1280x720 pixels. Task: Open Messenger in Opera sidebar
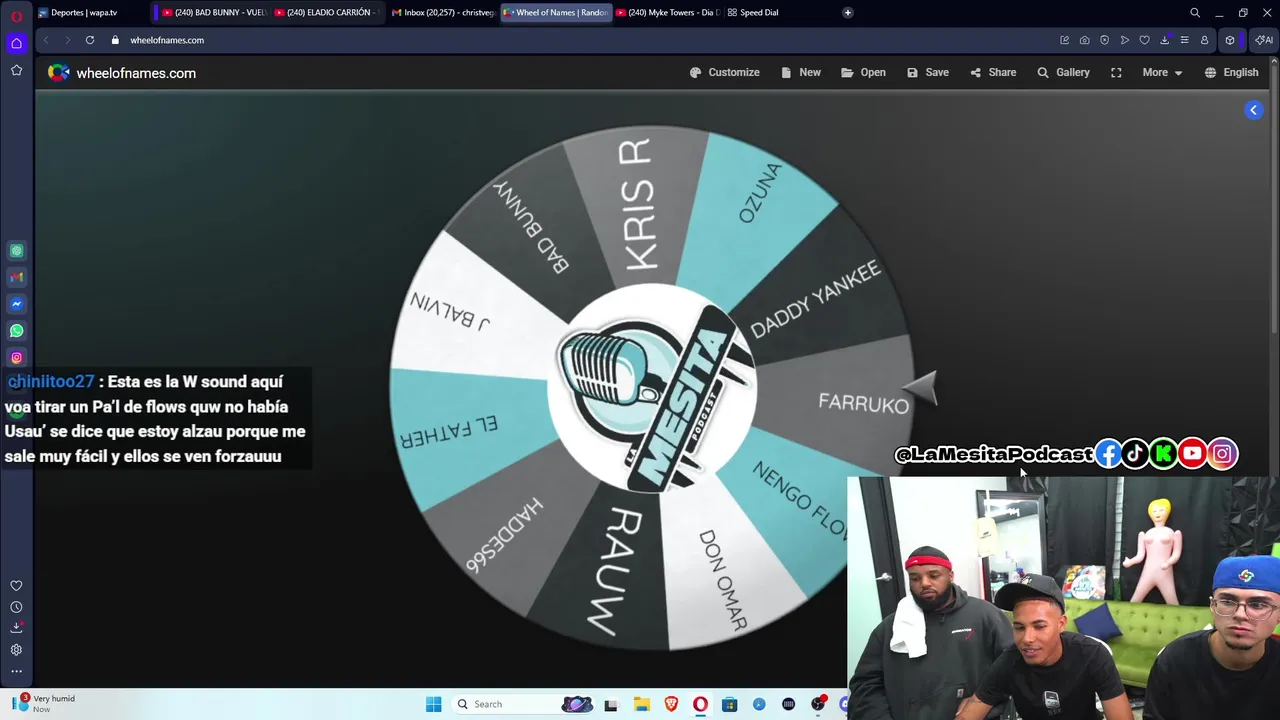[x=16, y=304]
